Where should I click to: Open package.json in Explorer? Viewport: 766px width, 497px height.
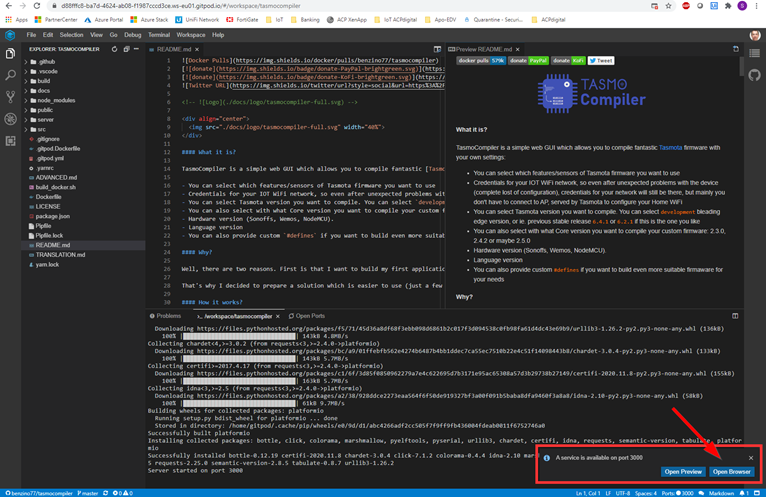coord(52,216)
